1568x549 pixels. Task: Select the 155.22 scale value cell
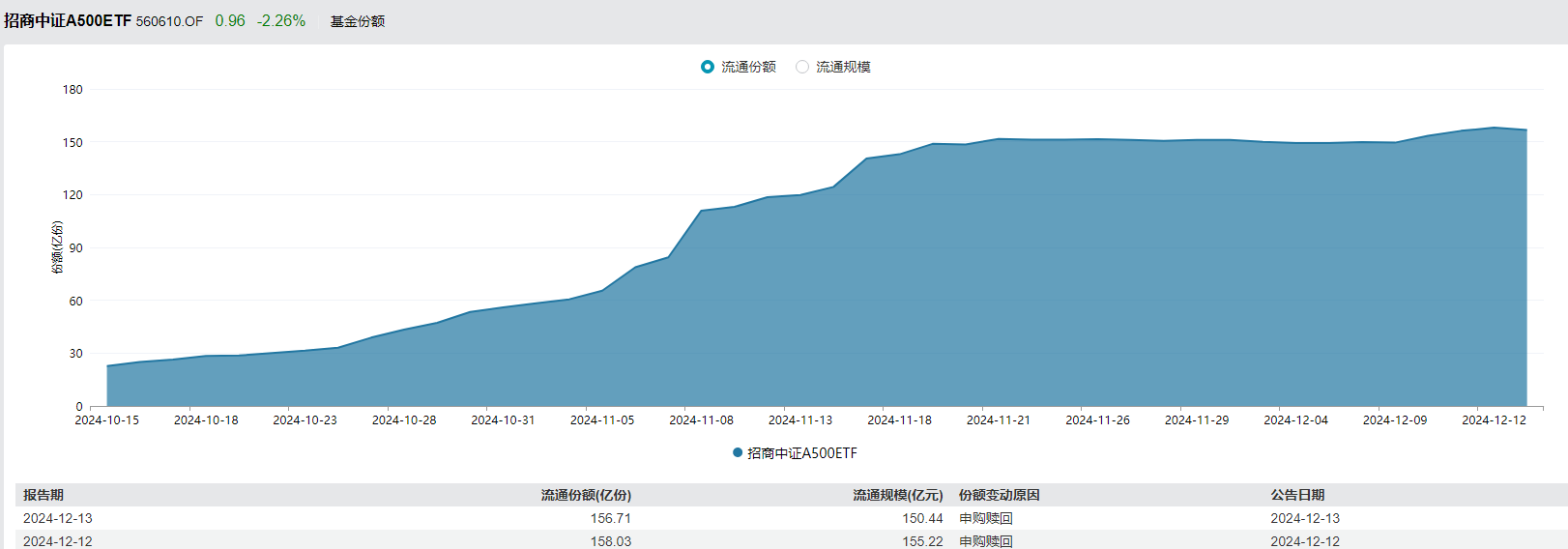click(922, 541)
